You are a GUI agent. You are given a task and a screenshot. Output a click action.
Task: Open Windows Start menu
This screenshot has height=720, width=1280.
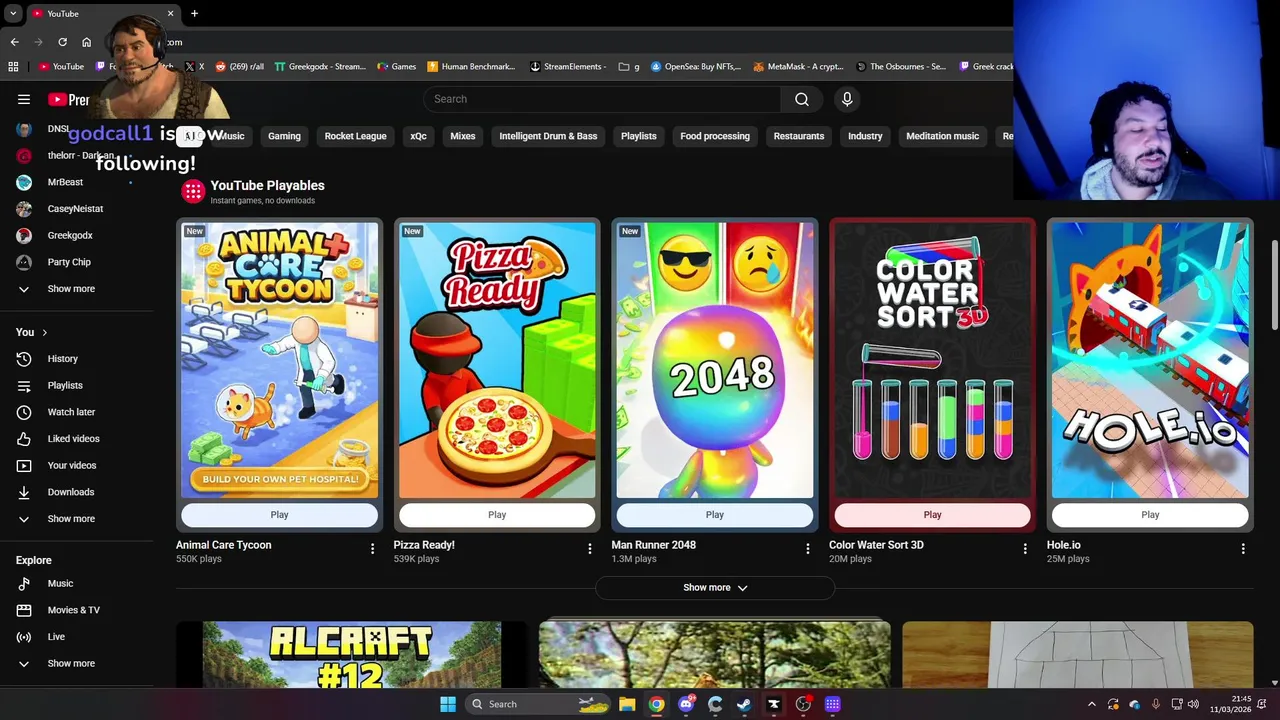[x=448, y=704]
